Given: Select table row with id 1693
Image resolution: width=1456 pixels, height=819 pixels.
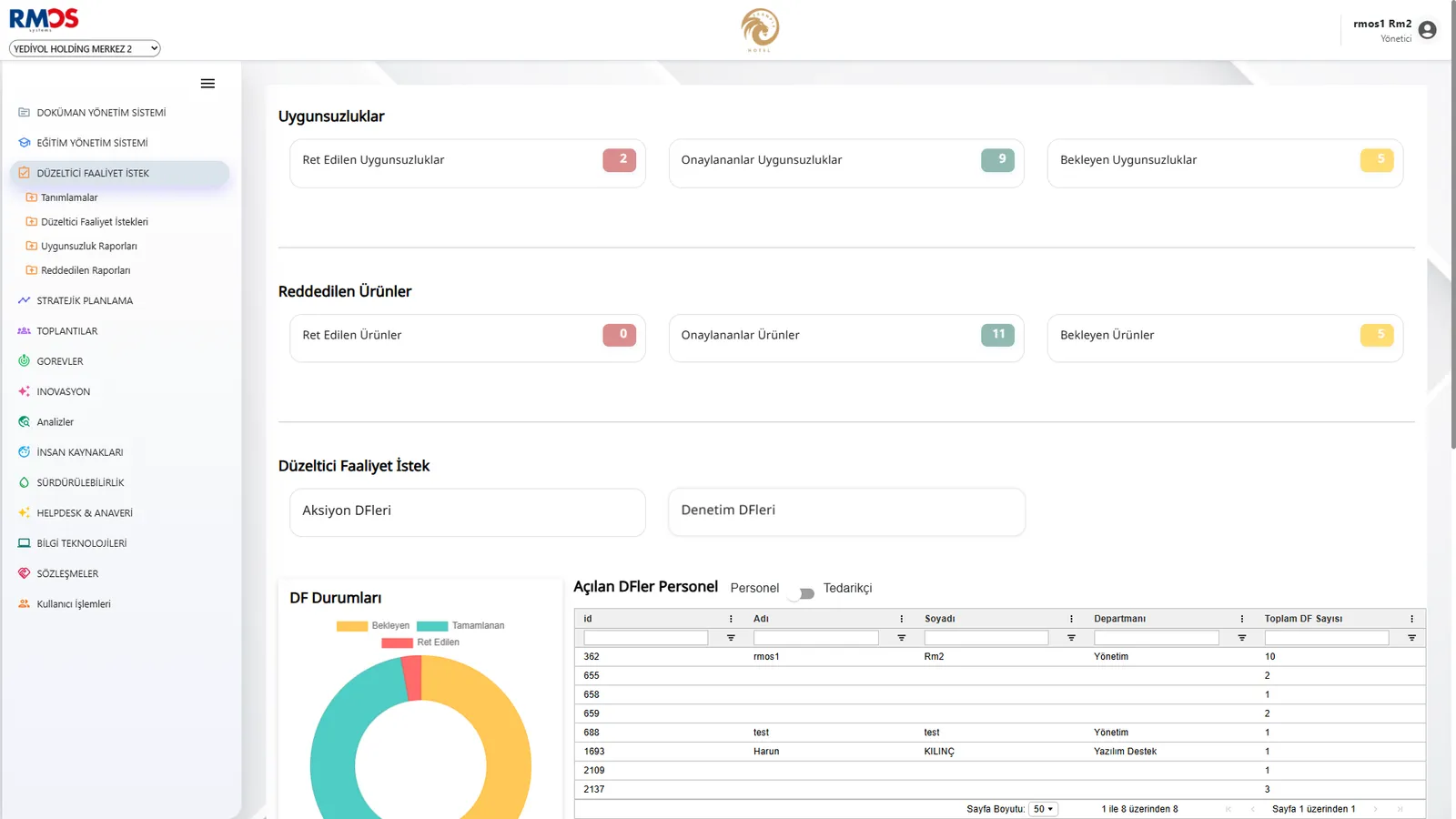Looking at the screenshot, I should [x=1000, y=752].
